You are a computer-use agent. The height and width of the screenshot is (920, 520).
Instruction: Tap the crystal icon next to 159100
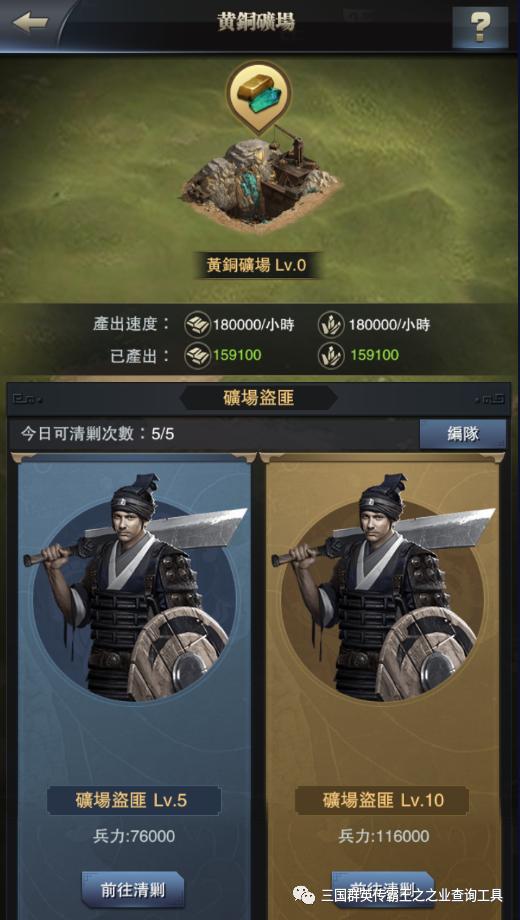tap(330, 356)
